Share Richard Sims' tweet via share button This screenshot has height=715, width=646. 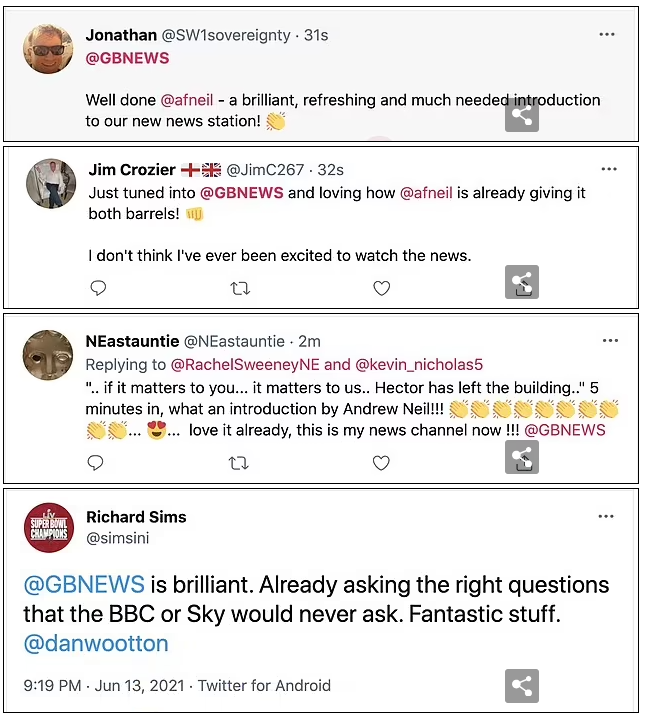point(521,686)
